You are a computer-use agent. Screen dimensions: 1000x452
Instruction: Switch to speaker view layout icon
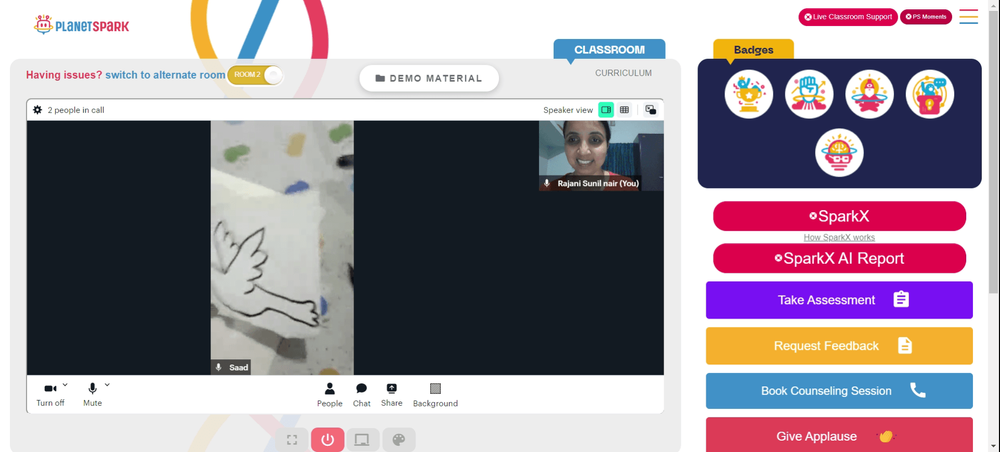606,110
